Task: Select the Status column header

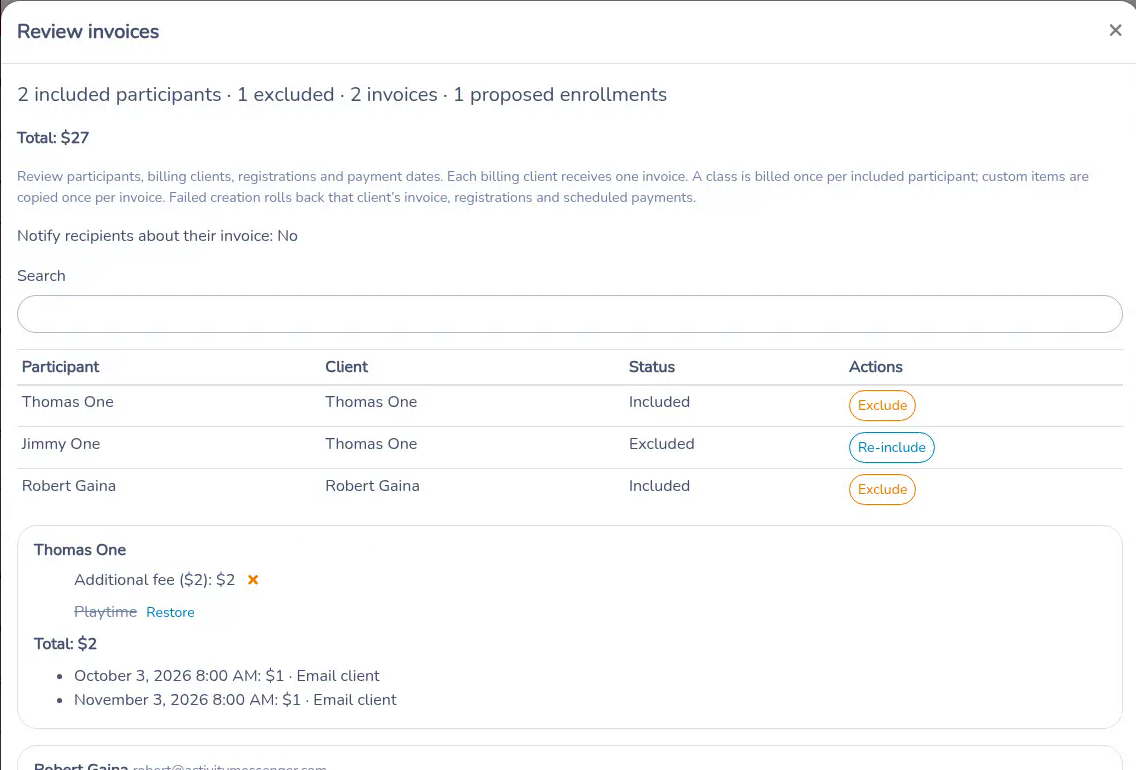Action: pyautogui.click(x=651, y=367)
